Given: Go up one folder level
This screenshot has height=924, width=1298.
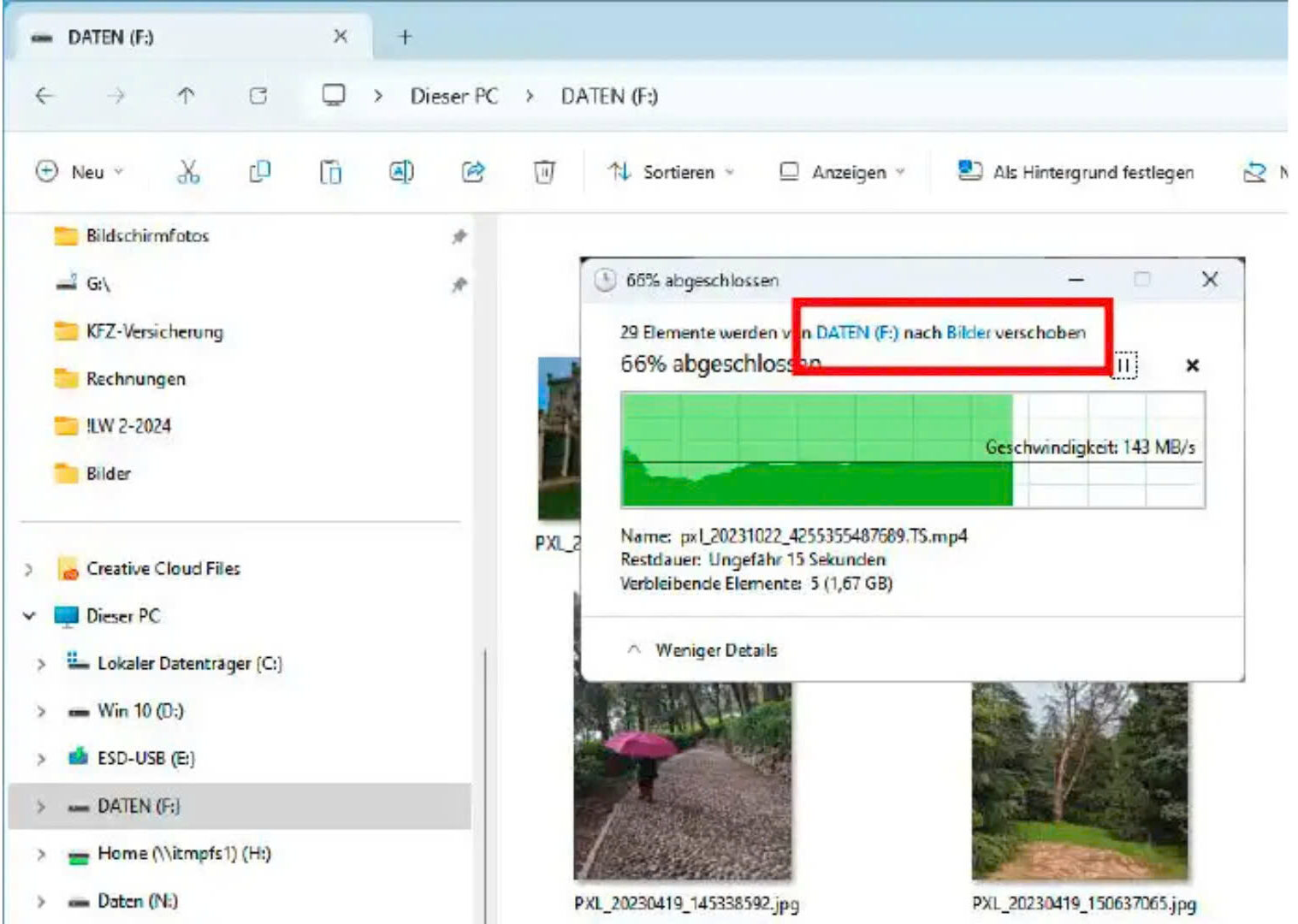Looking at the screenshot, I should tap(186, 96).
